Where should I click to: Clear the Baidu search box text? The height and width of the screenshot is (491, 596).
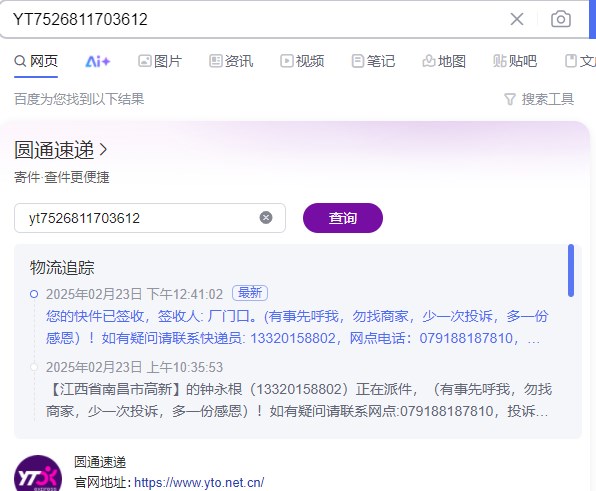(x=517, y=19)
